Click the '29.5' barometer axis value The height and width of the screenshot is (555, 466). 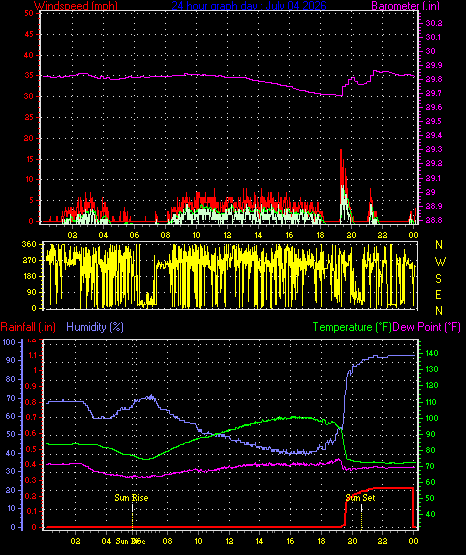tap(434, 121)
